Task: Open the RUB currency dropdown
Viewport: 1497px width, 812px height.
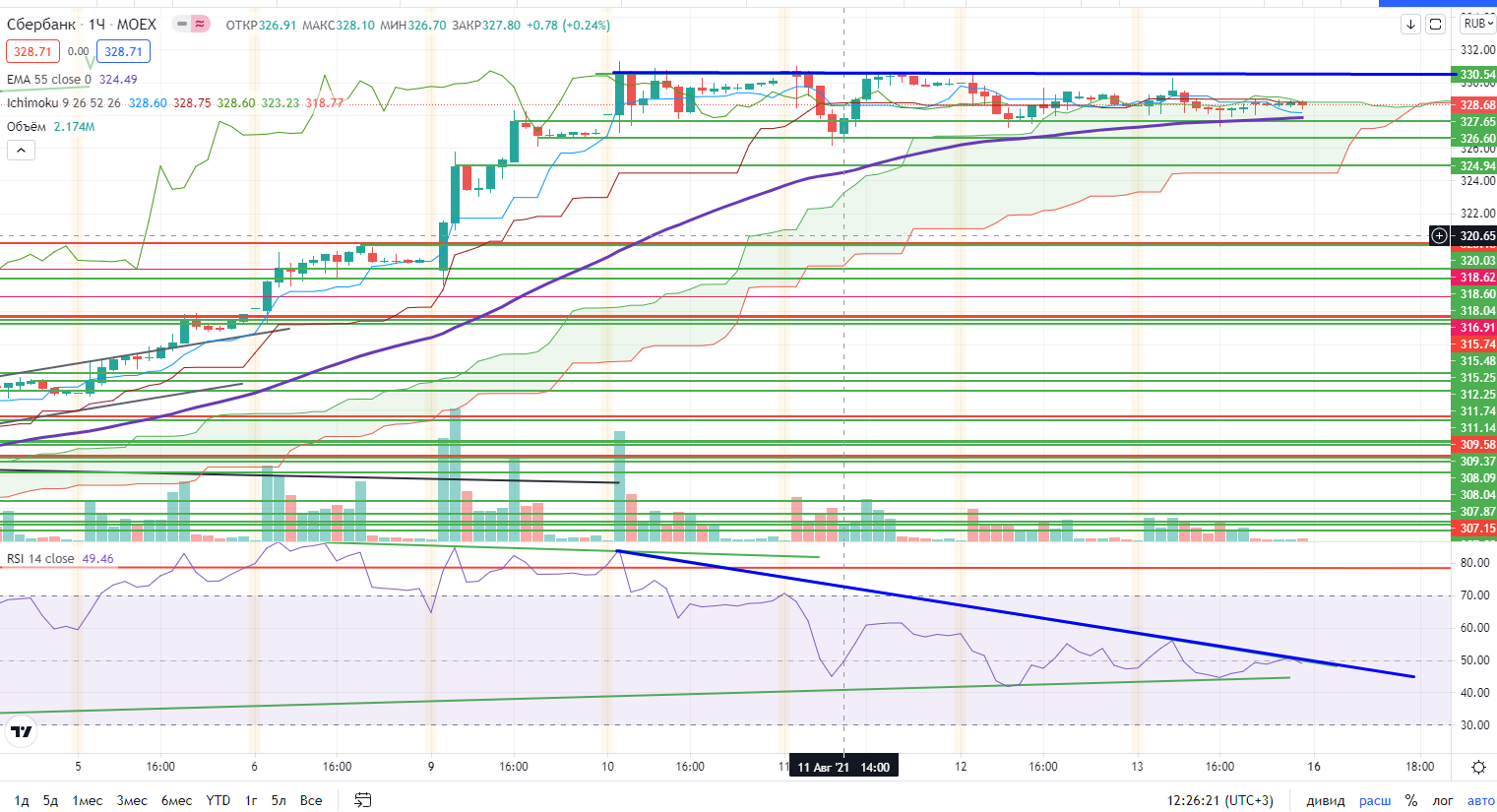Action: 1478,24
